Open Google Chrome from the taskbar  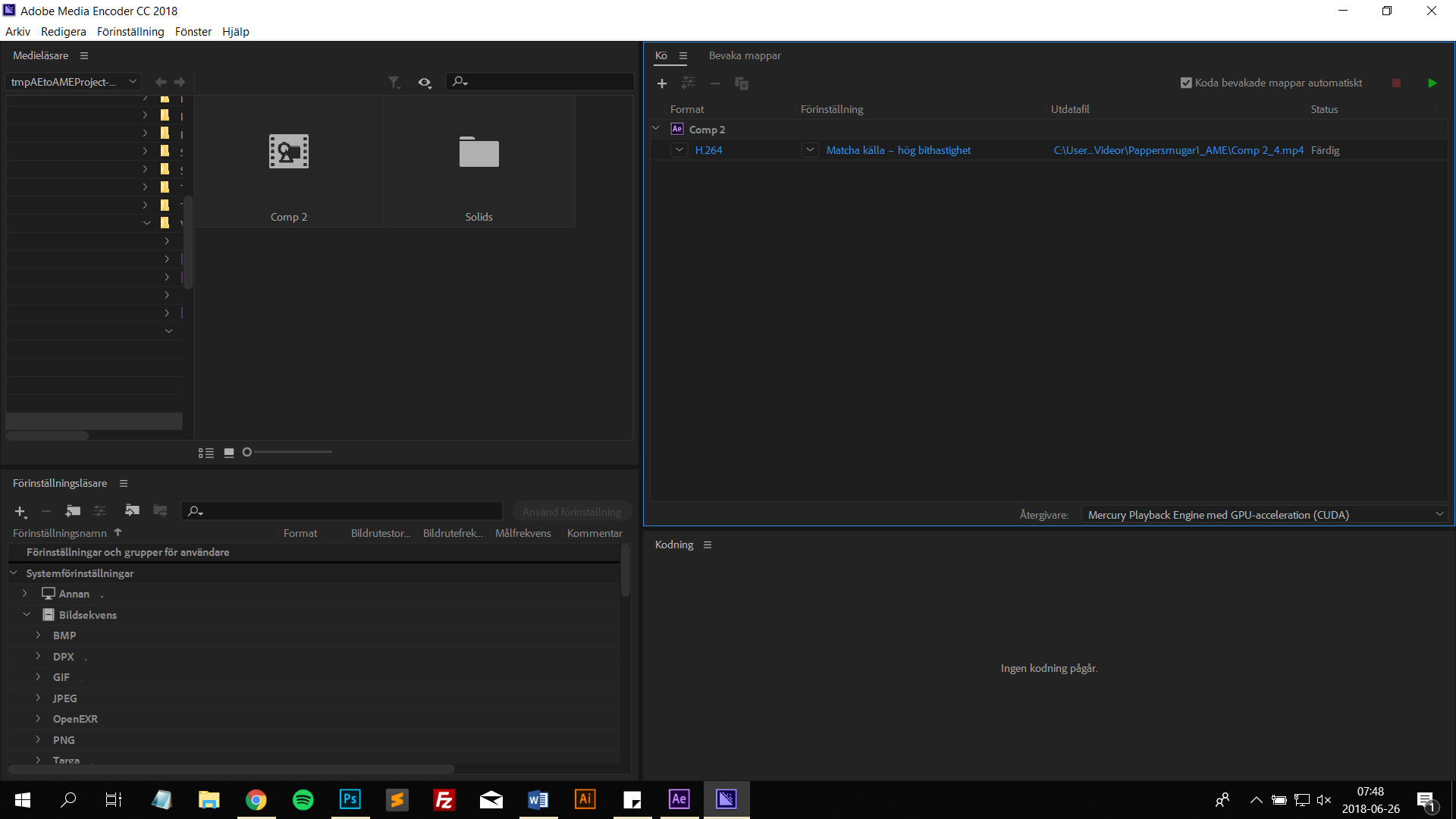(x=256, y=799)
